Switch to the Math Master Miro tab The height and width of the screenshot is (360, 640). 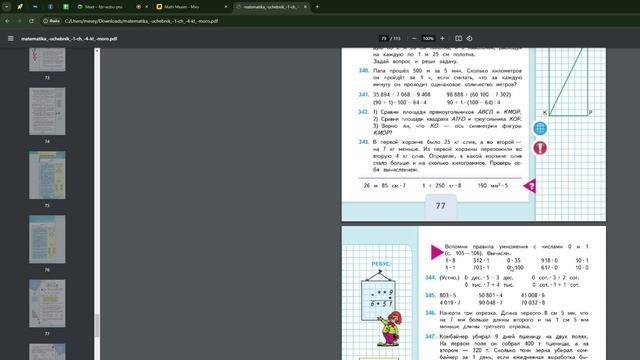click(x=188, y=7)
